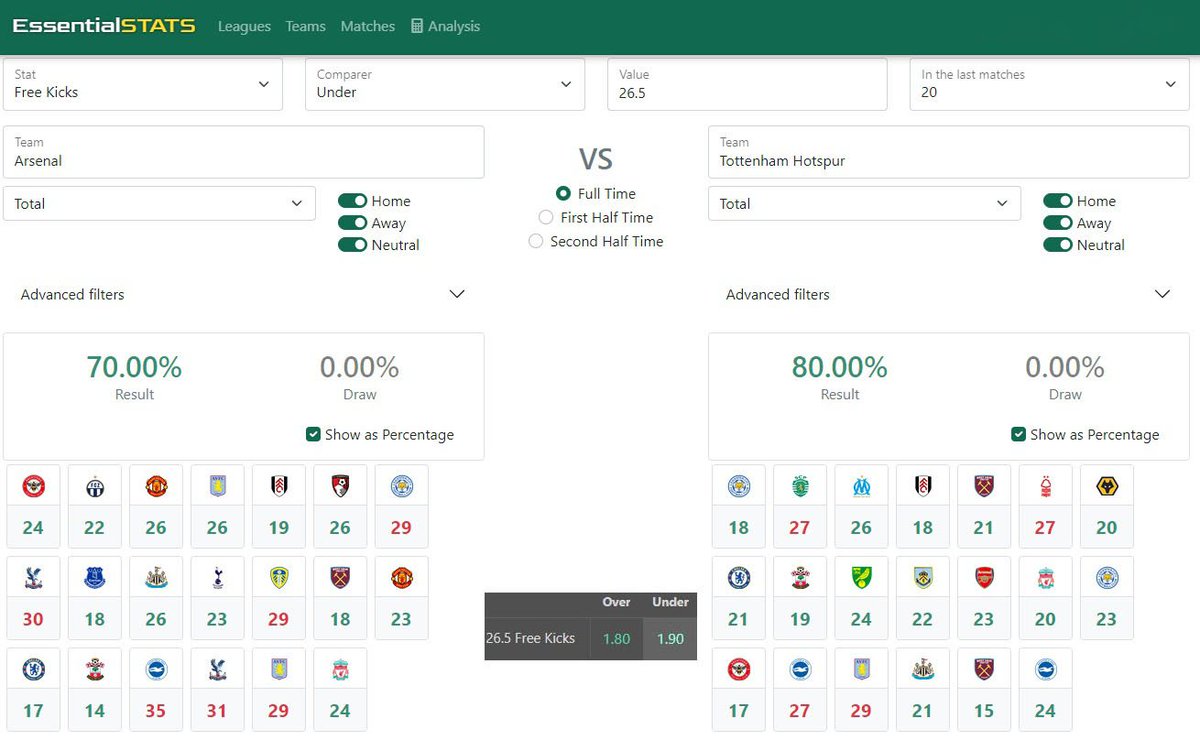Click the Norwich crest above 24
Image resolution: width=1200 pixels, height=740 pixels.
861,578
